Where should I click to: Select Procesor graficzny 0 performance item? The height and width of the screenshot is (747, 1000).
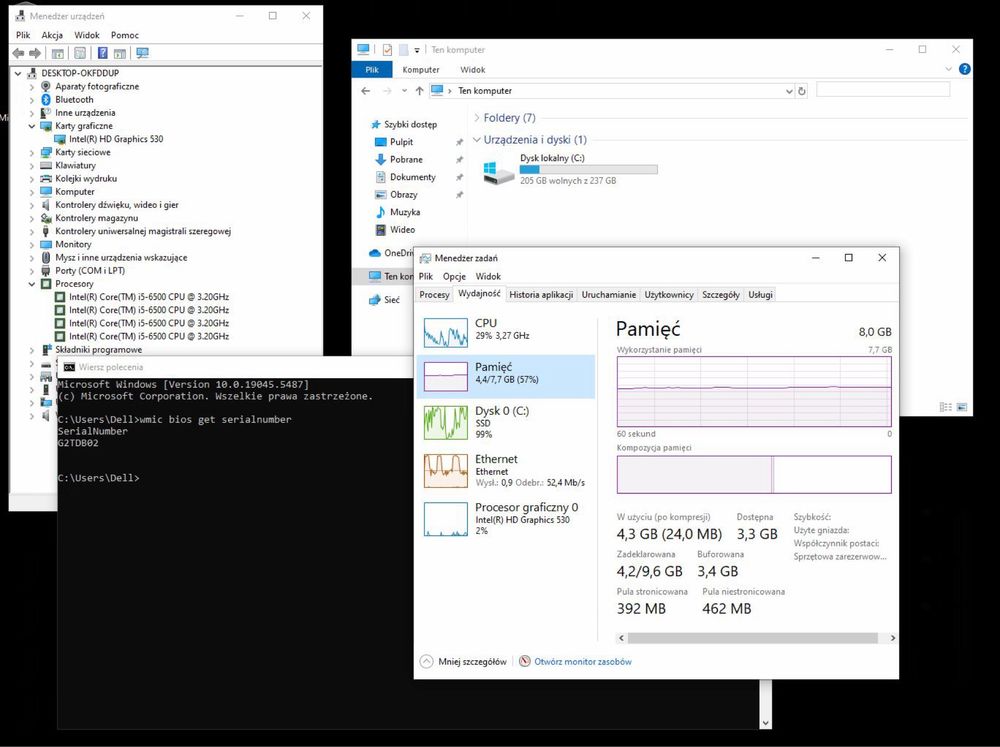click(x=506, y=519)
